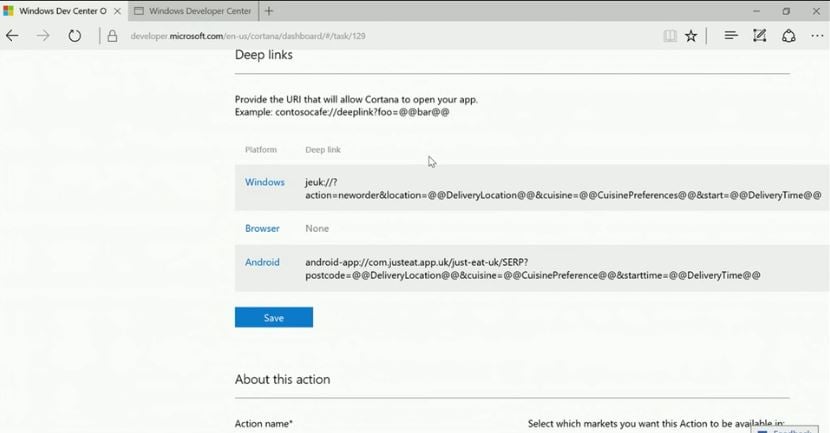Close the Windows Dev Center tab

[118, 11]
